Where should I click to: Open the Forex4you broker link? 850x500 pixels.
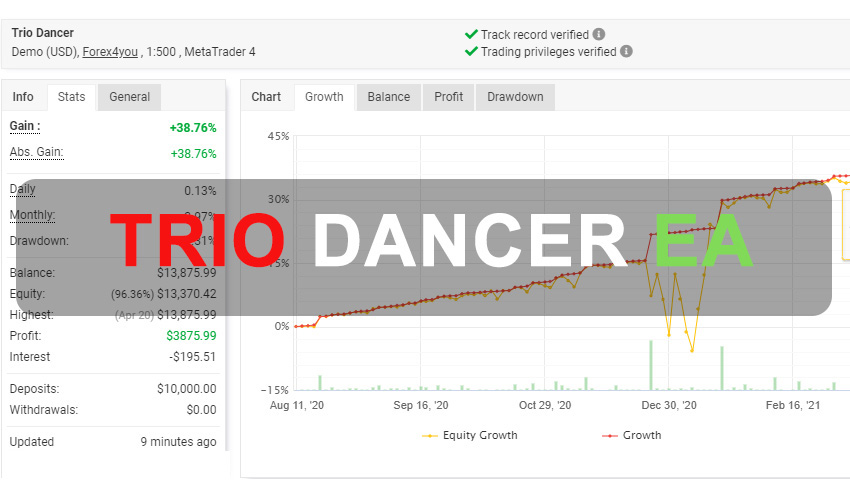tap(110, 52)
